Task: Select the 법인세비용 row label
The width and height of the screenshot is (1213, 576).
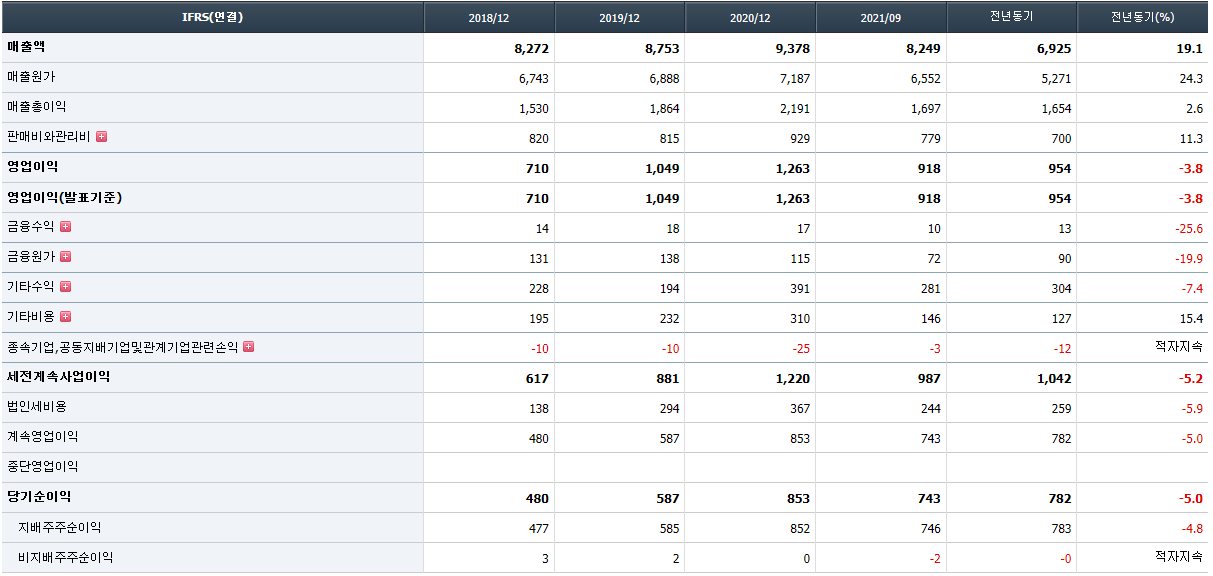Action: [x=37, y=407]
